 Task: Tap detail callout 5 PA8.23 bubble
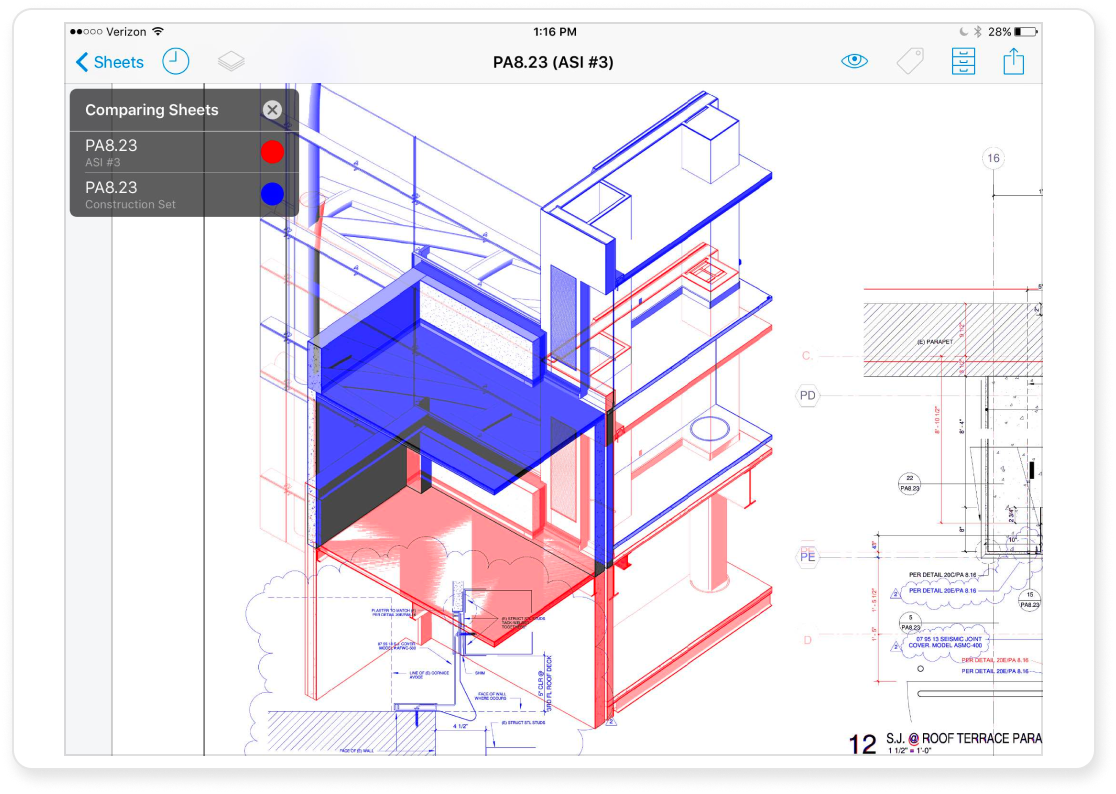910,623
